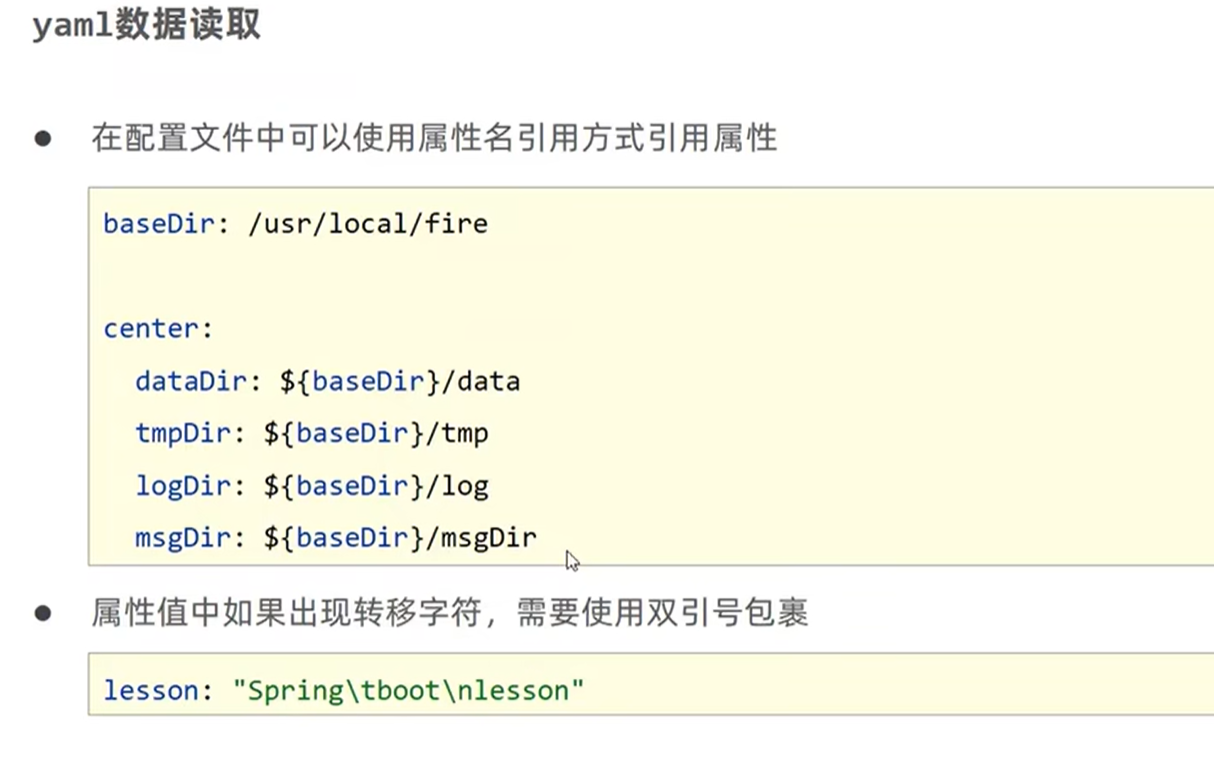Click empty space right of the lesson string
This screenshot has width=1214, height=759.
900,691
